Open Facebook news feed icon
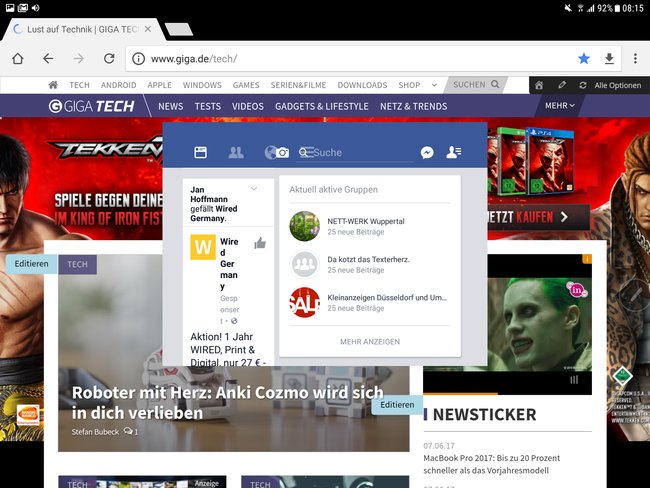Screen dimensions: 650x488 [x=201, y=153]
